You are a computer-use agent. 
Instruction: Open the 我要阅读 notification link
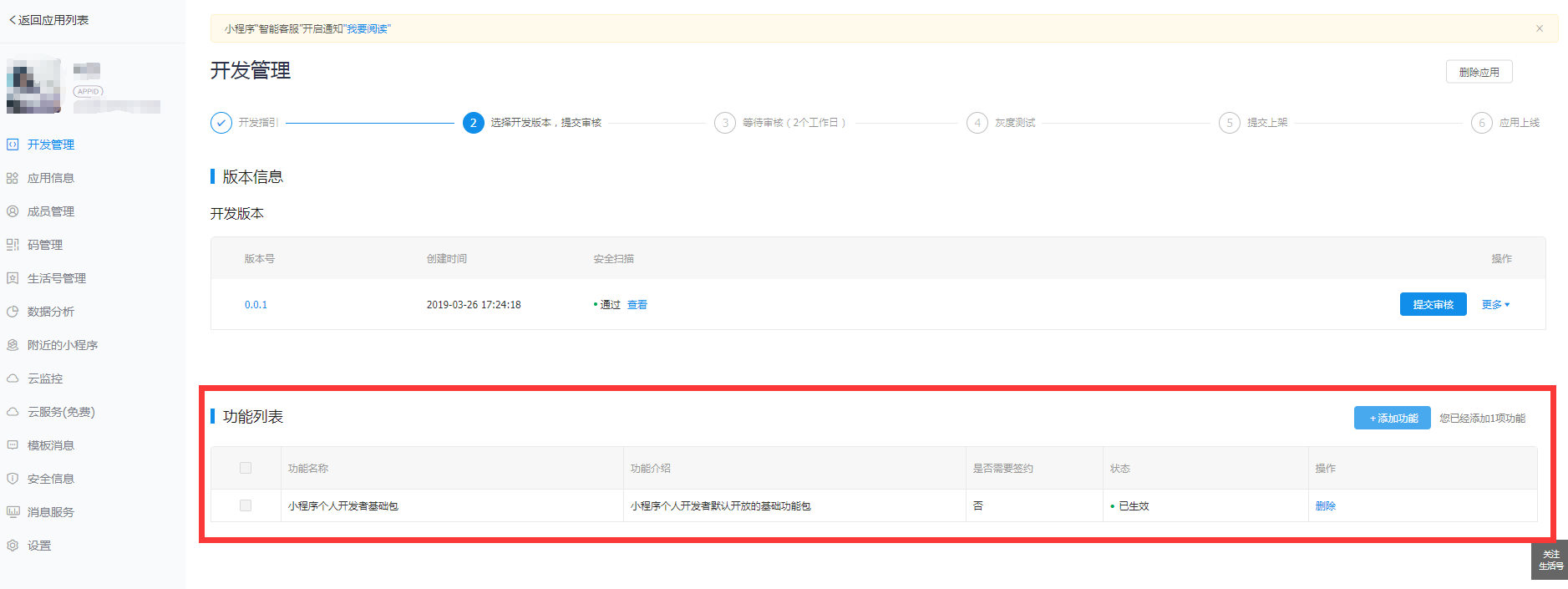click(367, 29)
